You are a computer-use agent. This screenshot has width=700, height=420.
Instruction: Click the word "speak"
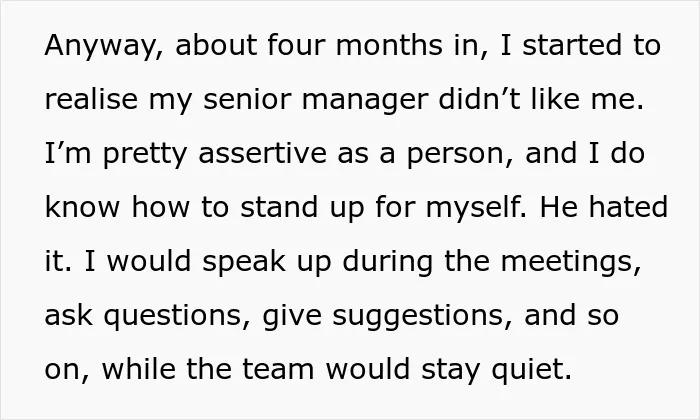[244, 262]
